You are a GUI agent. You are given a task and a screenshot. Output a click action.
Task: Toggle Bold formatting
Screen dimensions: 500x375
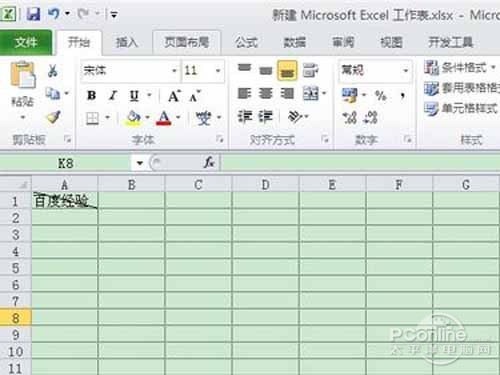(91, 96)
